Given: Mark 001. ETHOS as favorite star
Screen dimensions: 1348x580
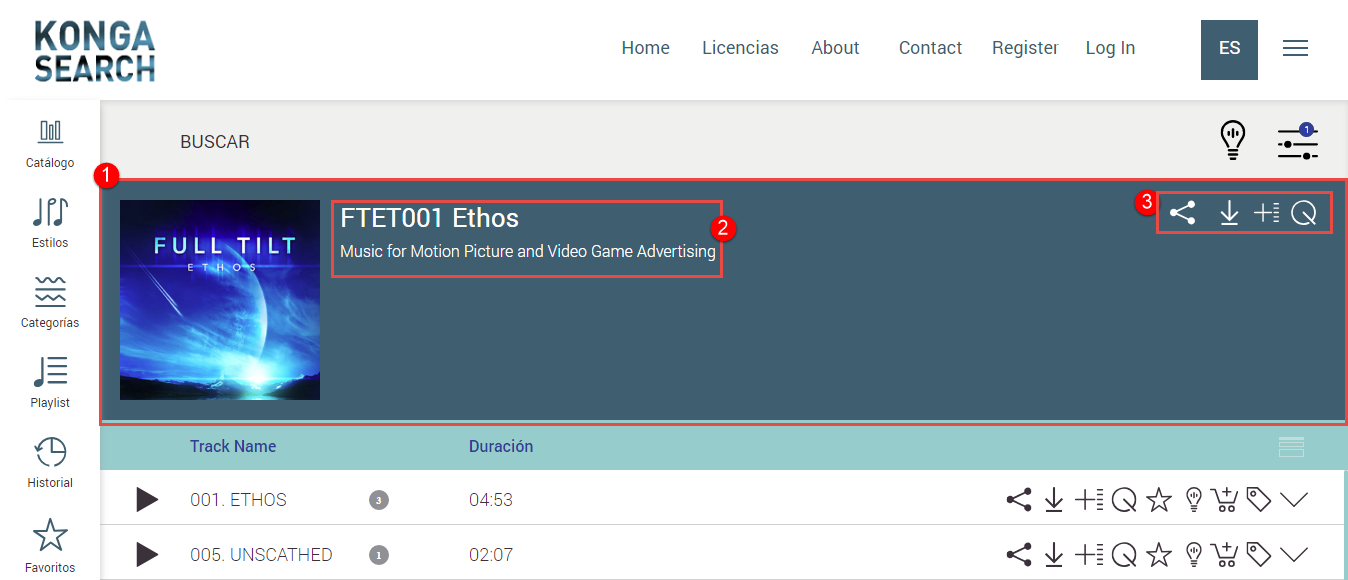Looking at the screenshot, I should click(1159, 499).
